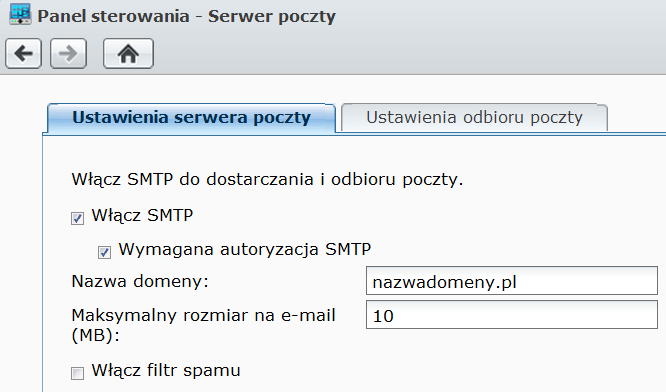
Task: Uncheck the Włącz SMTP checkbox
Action: click(x=77, y=218)
